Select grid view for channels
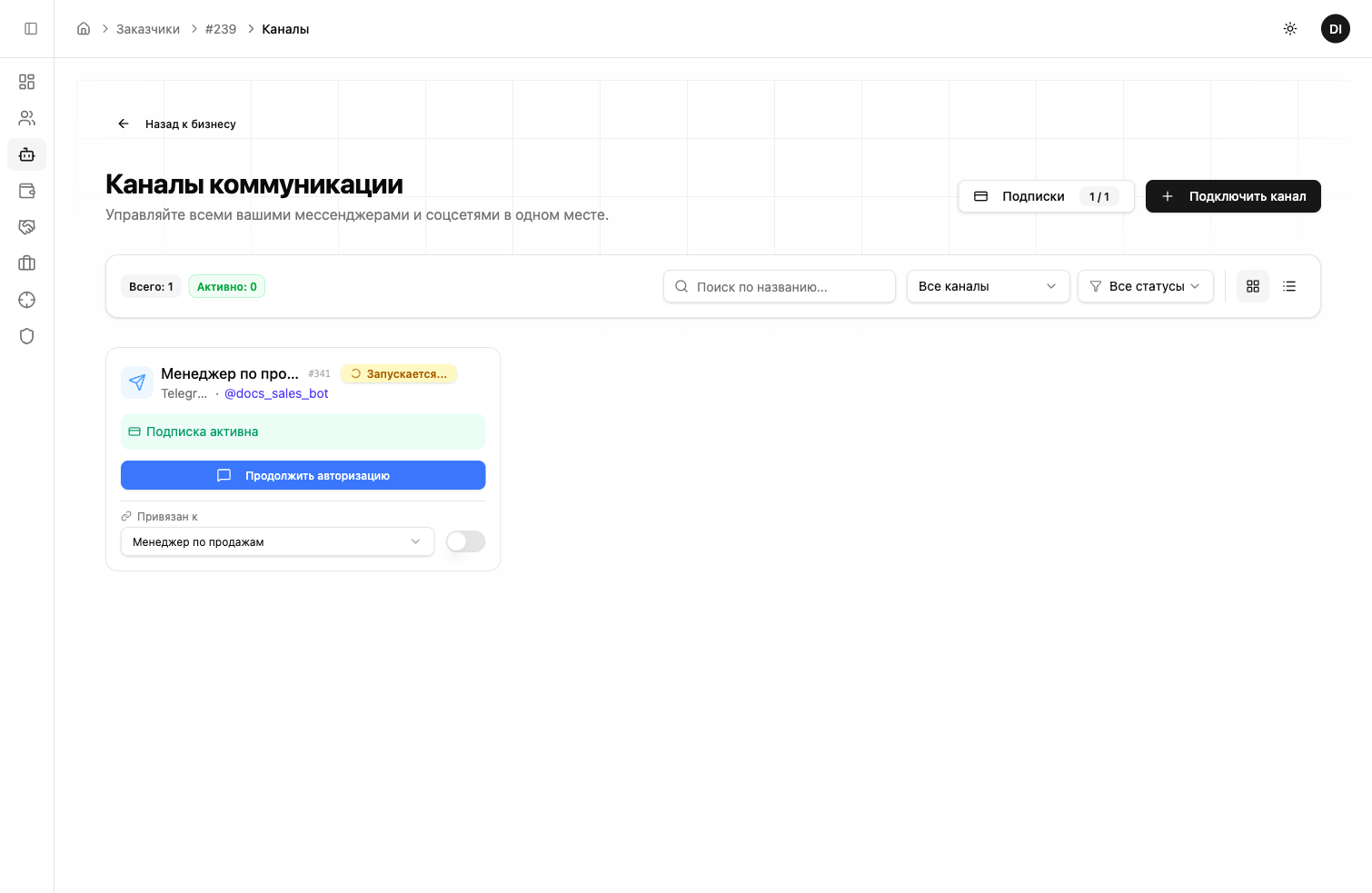 (1253, 285)
